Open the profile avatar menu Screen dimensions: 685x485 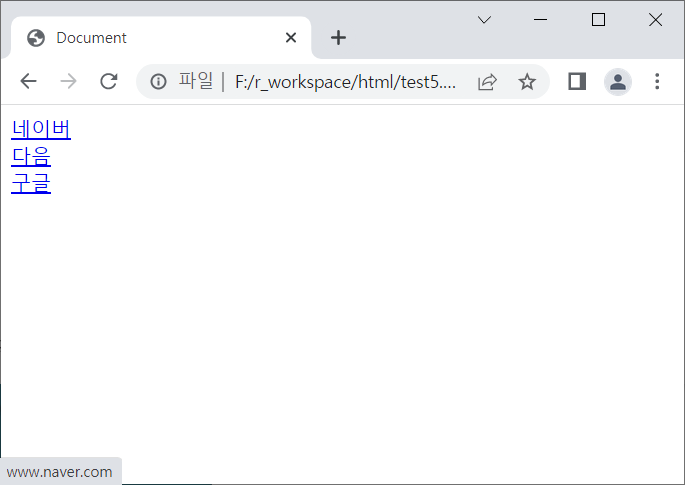click(x=618, y=82)
